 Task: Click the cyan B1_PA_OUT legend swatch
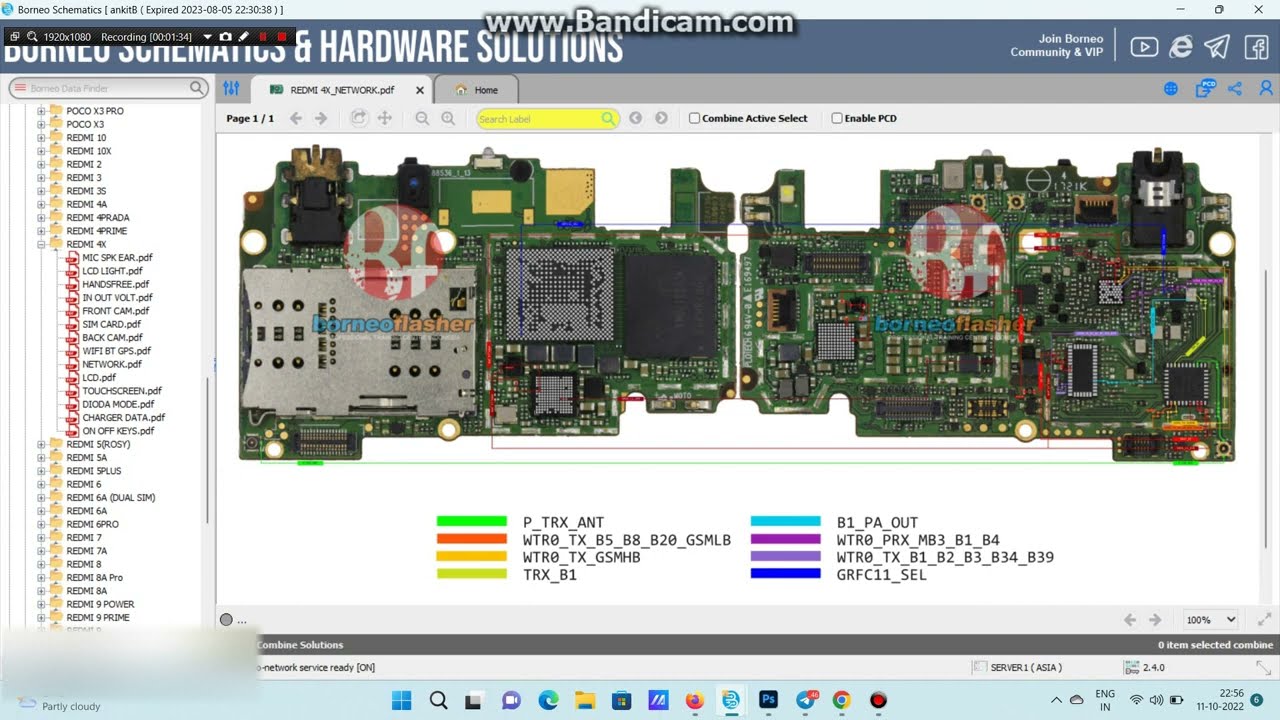point(786,521)
